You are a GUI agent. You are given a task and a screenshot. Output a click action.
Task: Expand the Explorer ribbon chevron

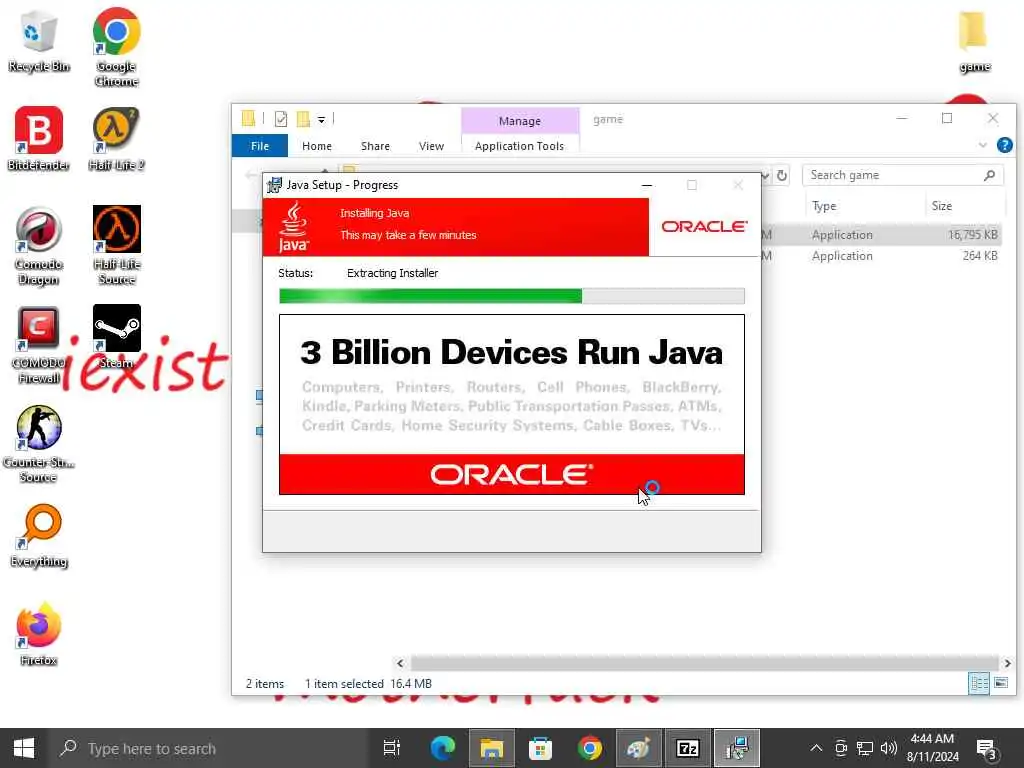(x=983, y=145)
